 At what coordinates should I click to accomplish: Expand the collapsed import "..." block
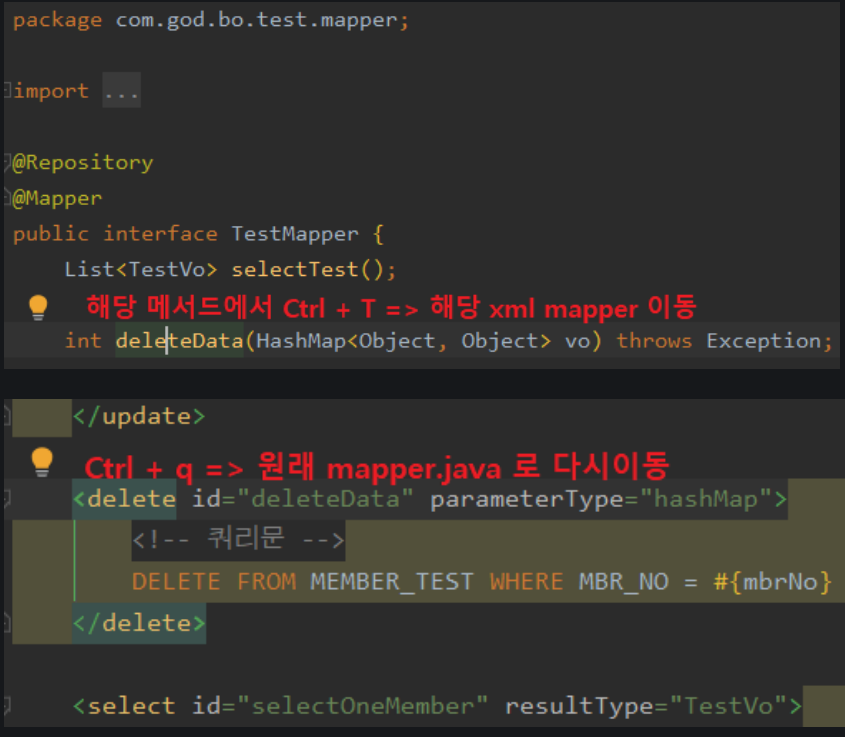(x=121, y=91)
